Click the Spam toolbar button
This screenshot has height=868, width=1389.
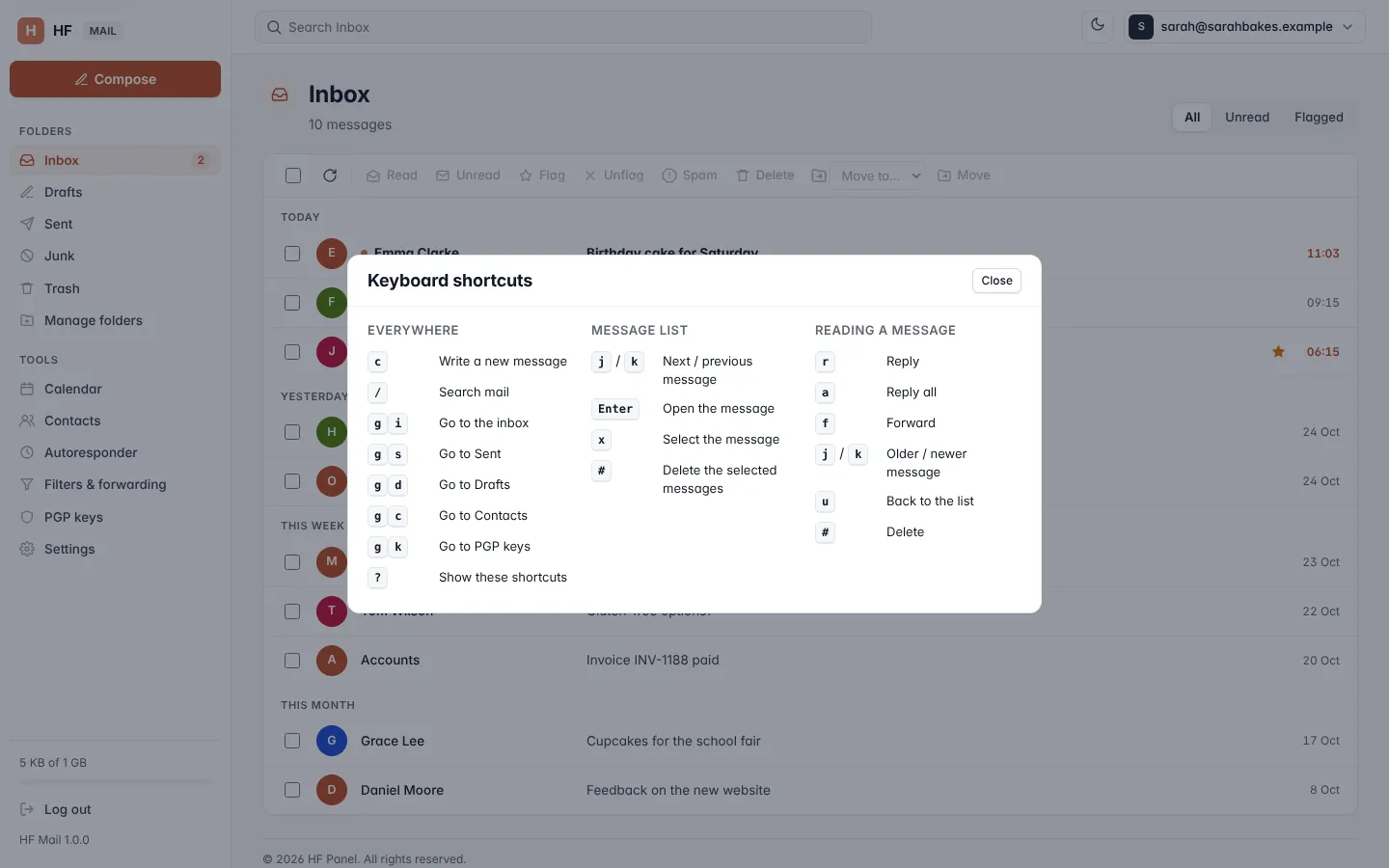click(690, 176)
